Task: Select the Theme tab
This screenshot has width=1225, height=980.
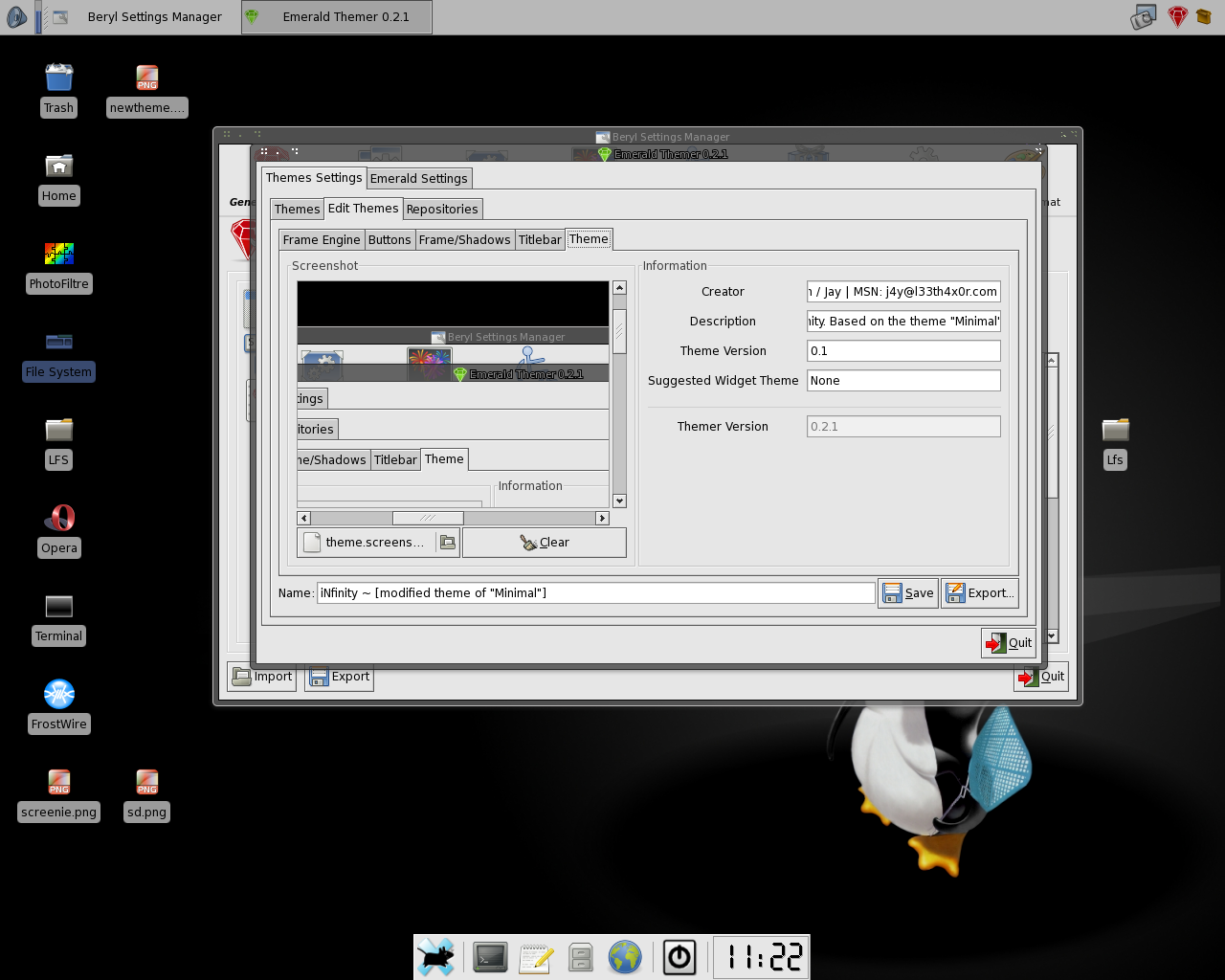Action: point(589,239)
